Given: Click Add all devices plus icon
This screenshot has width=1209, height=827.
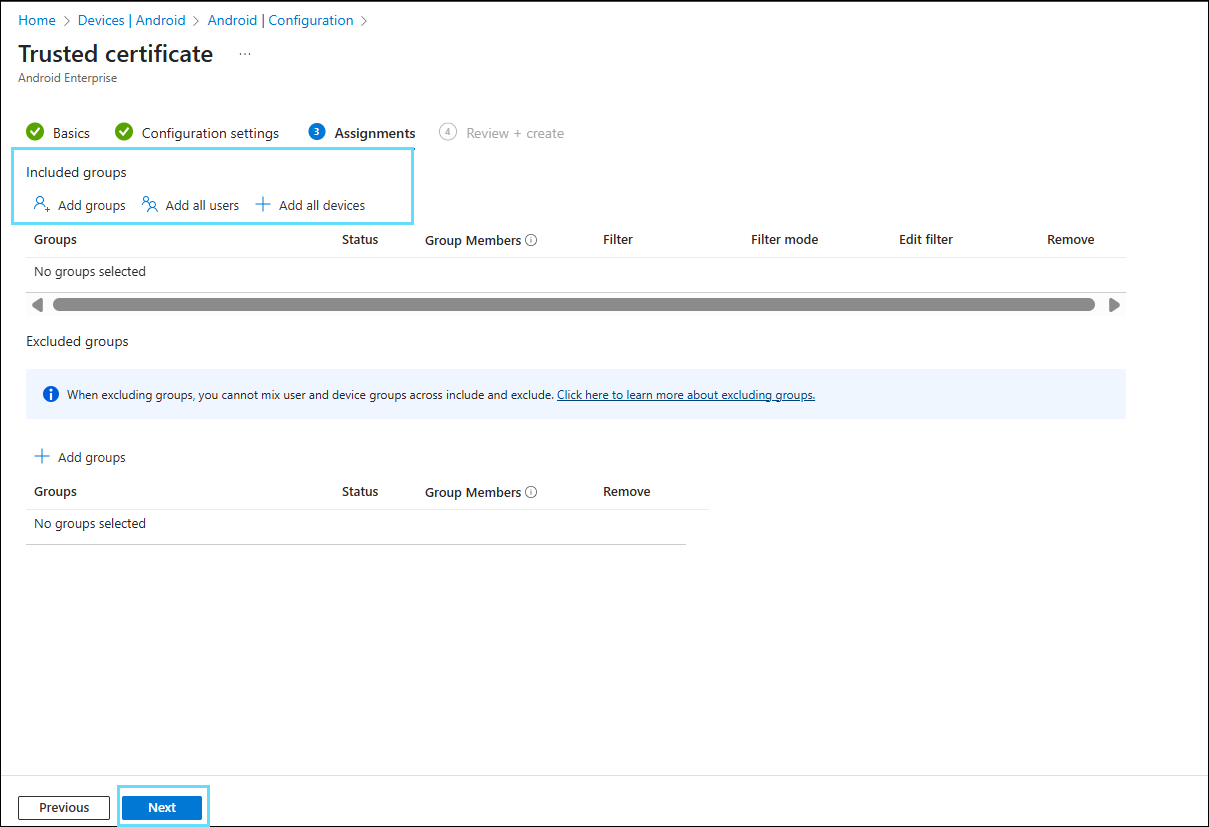Looking at the screenshot, I should coord(263,205).
